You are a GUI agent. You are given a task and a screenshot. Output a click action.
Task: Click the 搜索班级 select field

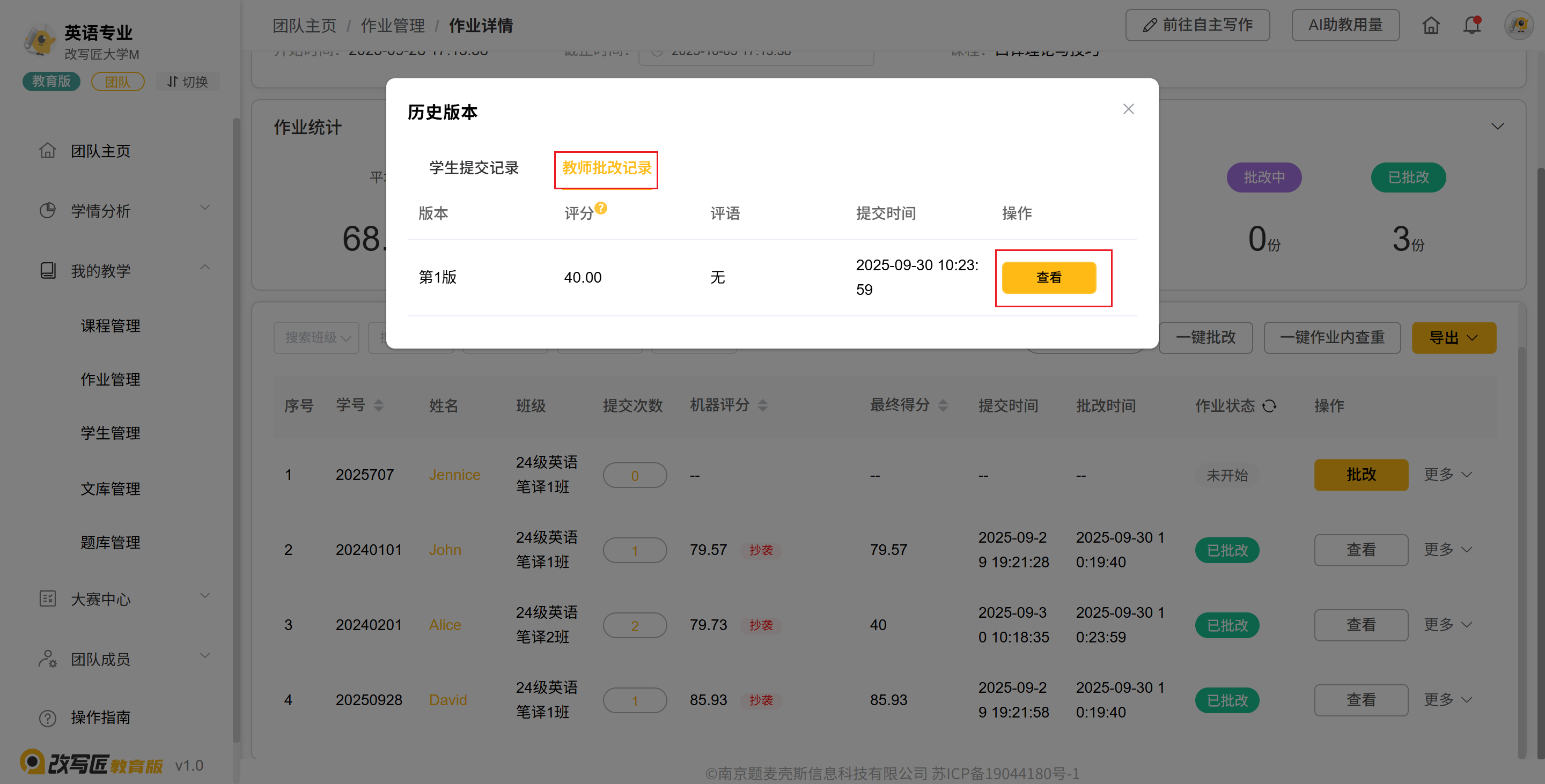tap(317, 338)
